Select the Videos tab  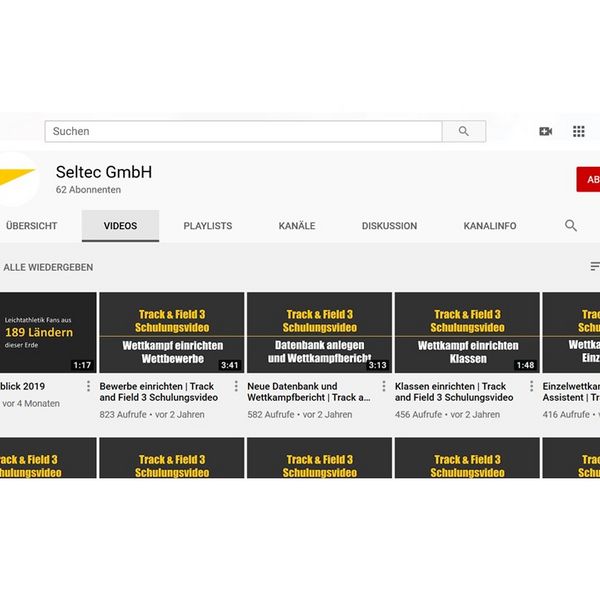(x=120, y=226)
